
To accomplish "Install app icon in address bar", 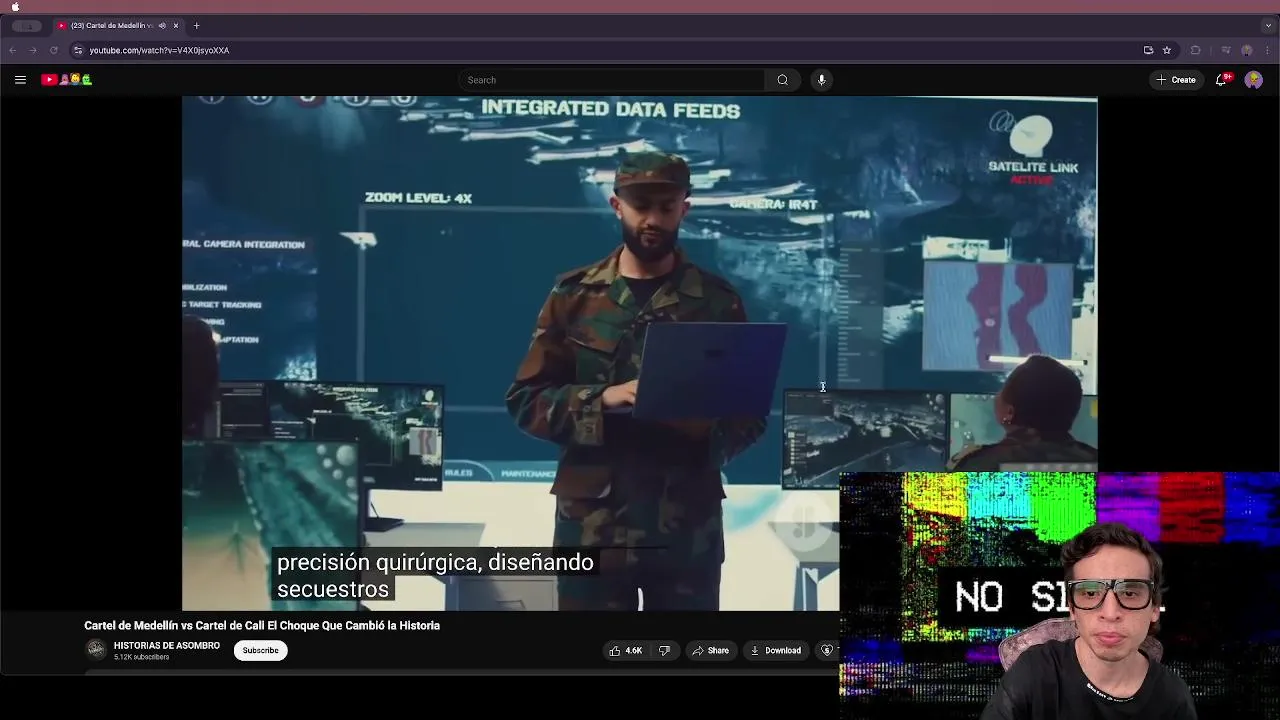I will point(1148,50).
